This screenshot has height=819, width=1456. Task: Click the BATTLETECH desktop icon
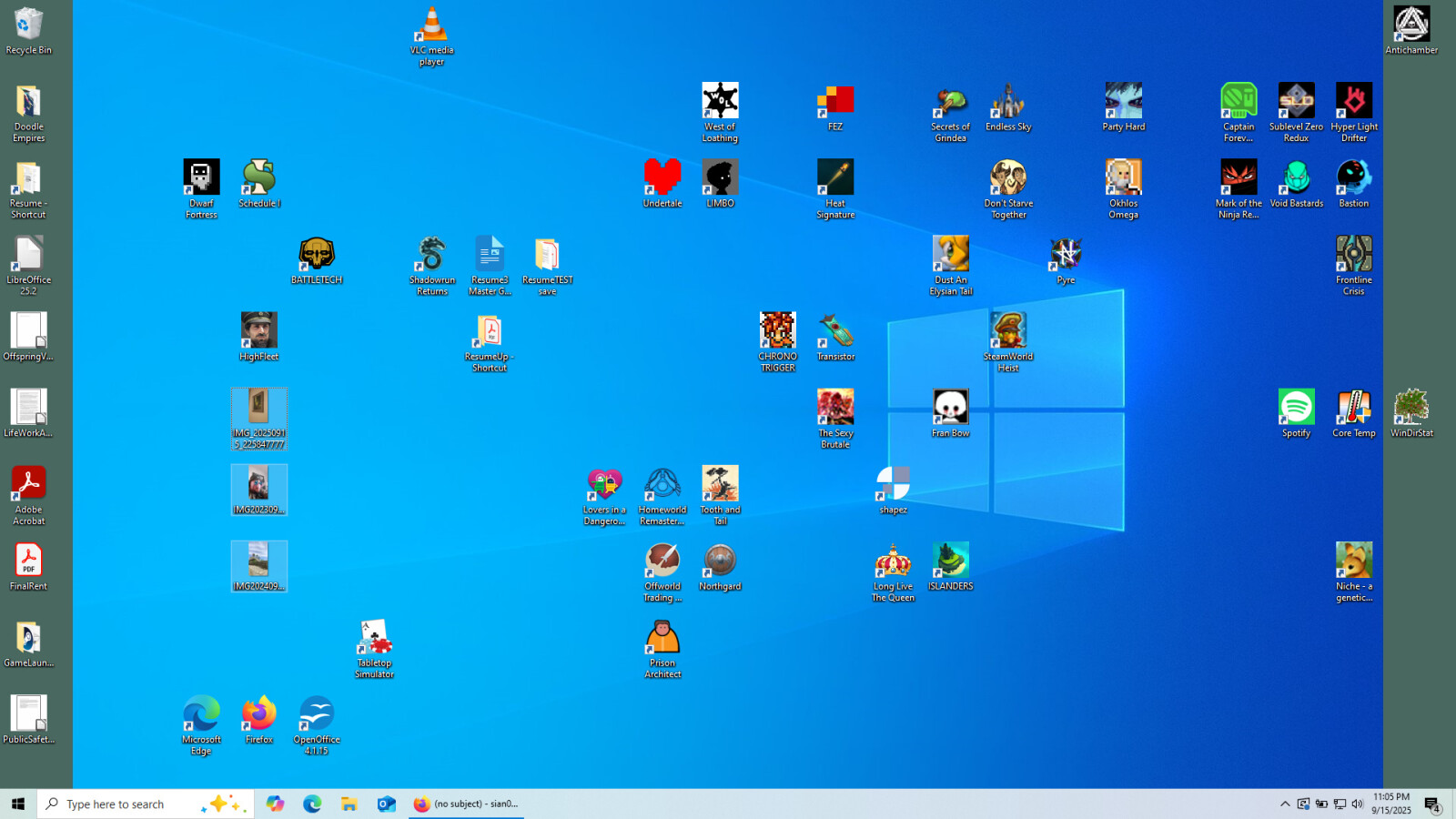pyautogui.click(x=317, y=255)
